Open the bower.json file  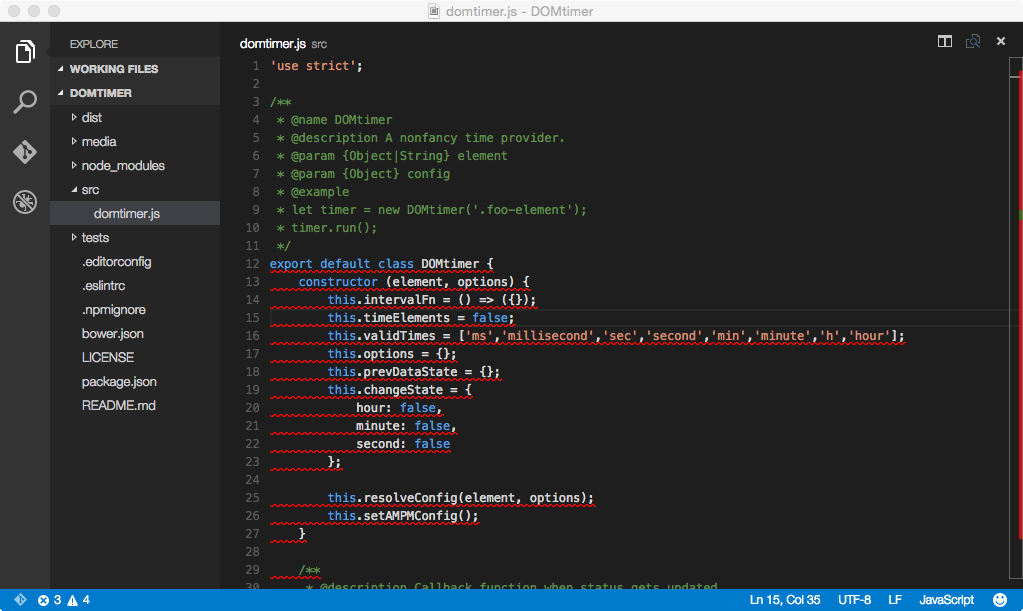tap(134, 333)
